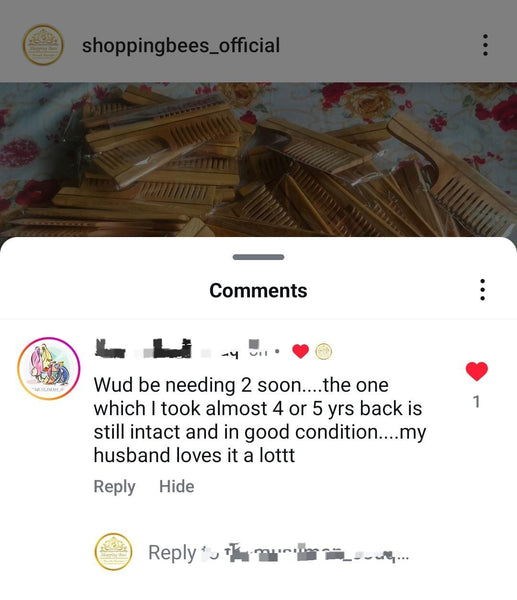The image size is (517, 600).
Task: Tap the commenter's blurred username
Action: pos(186,349)
